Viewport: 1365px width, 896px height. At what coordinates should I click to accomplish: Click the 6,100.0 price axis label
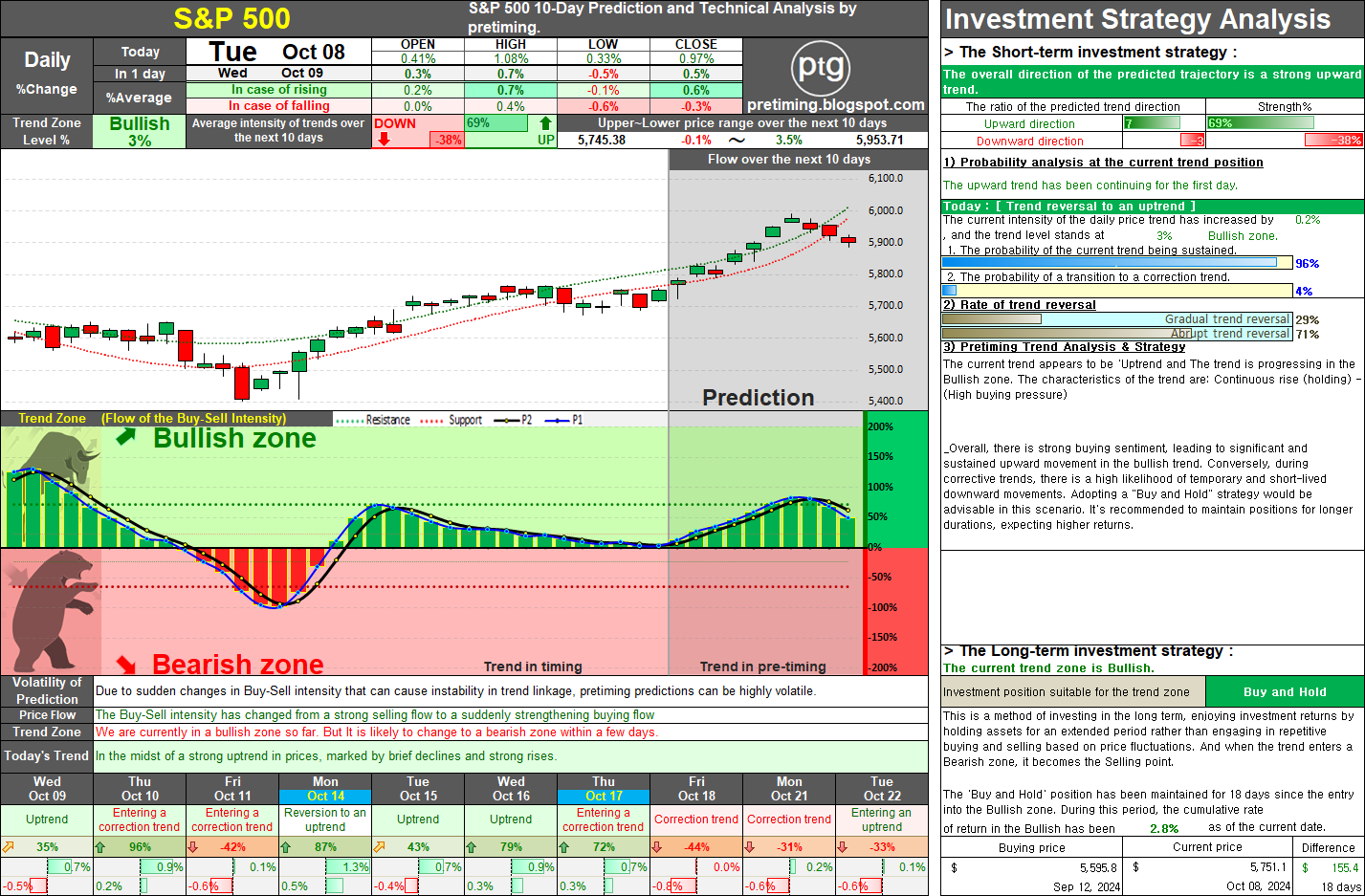click(x=886, y=178)
